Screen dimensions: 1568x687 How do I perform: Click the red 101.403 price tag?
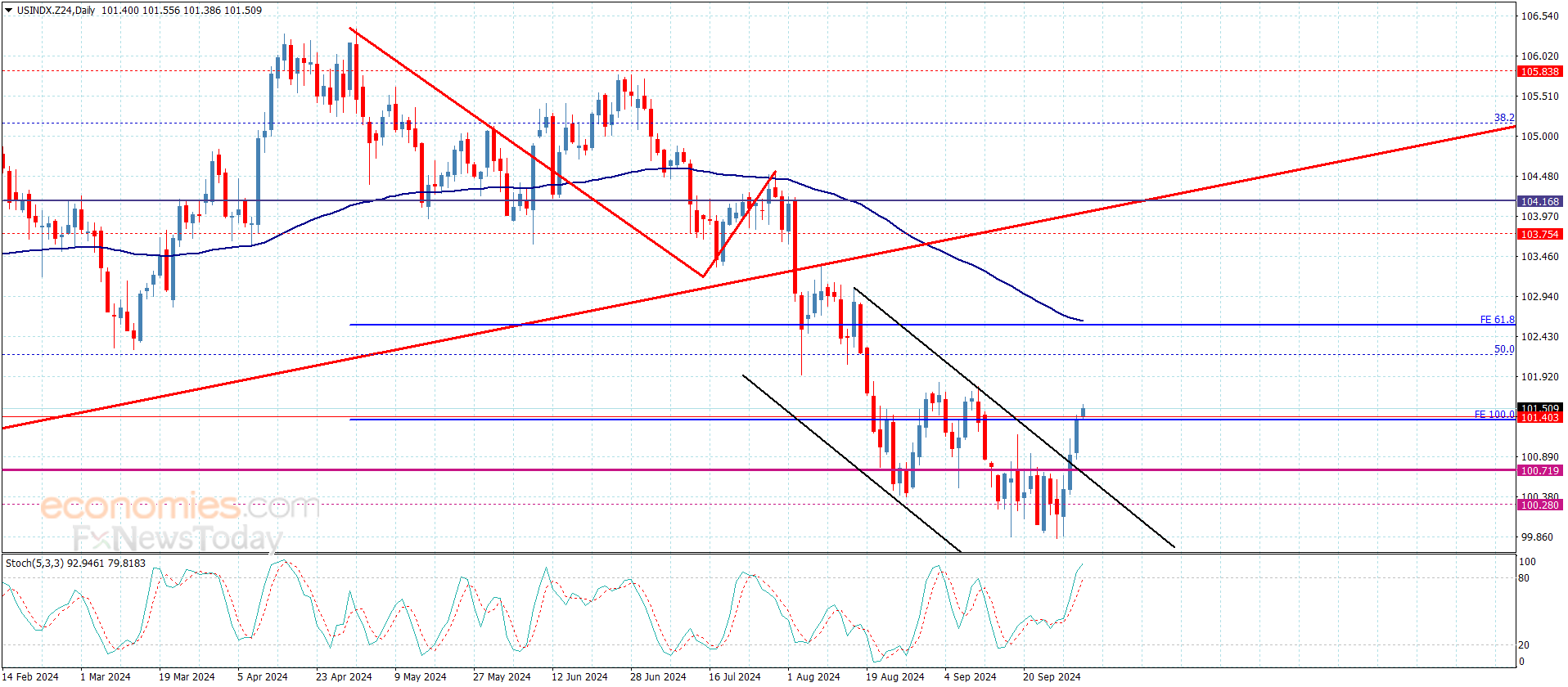coord(1539,418)
